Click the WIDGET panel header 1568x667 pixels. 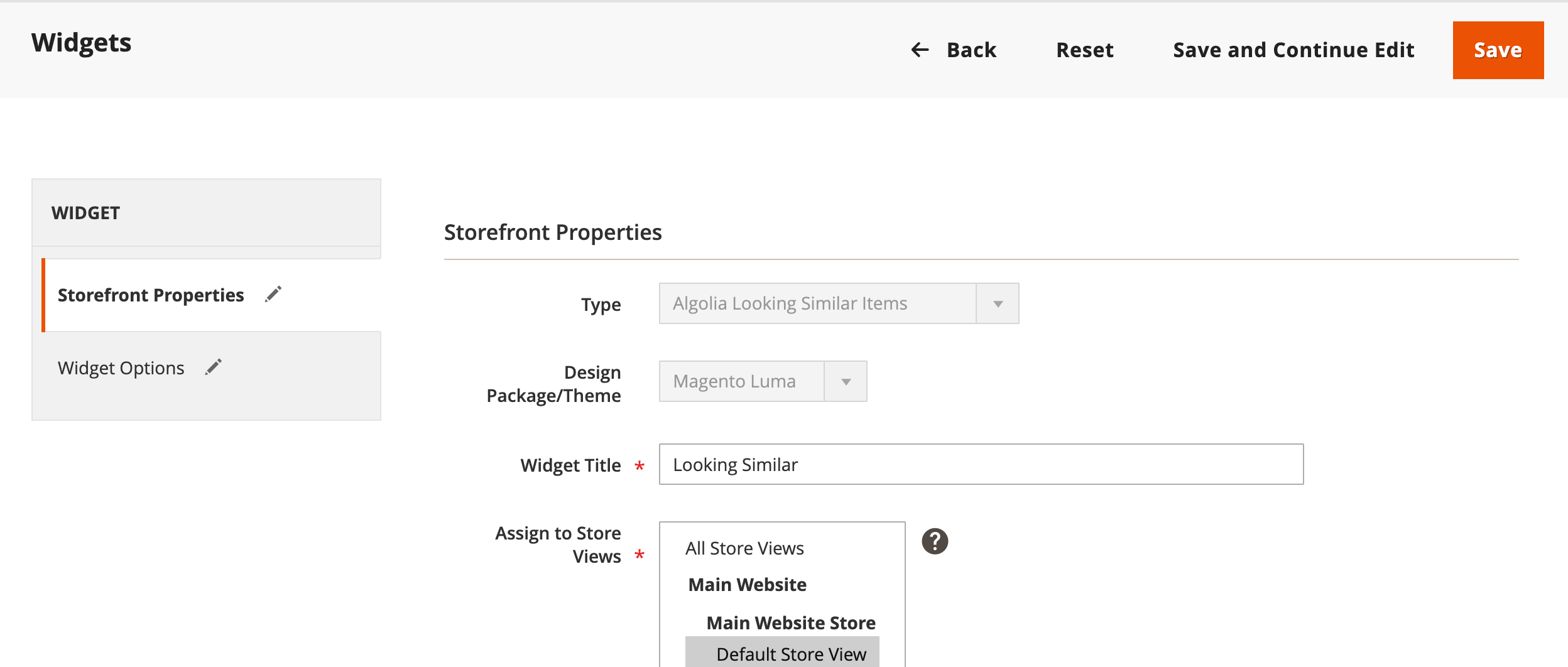pyautogui.click(x=85, y=212)
